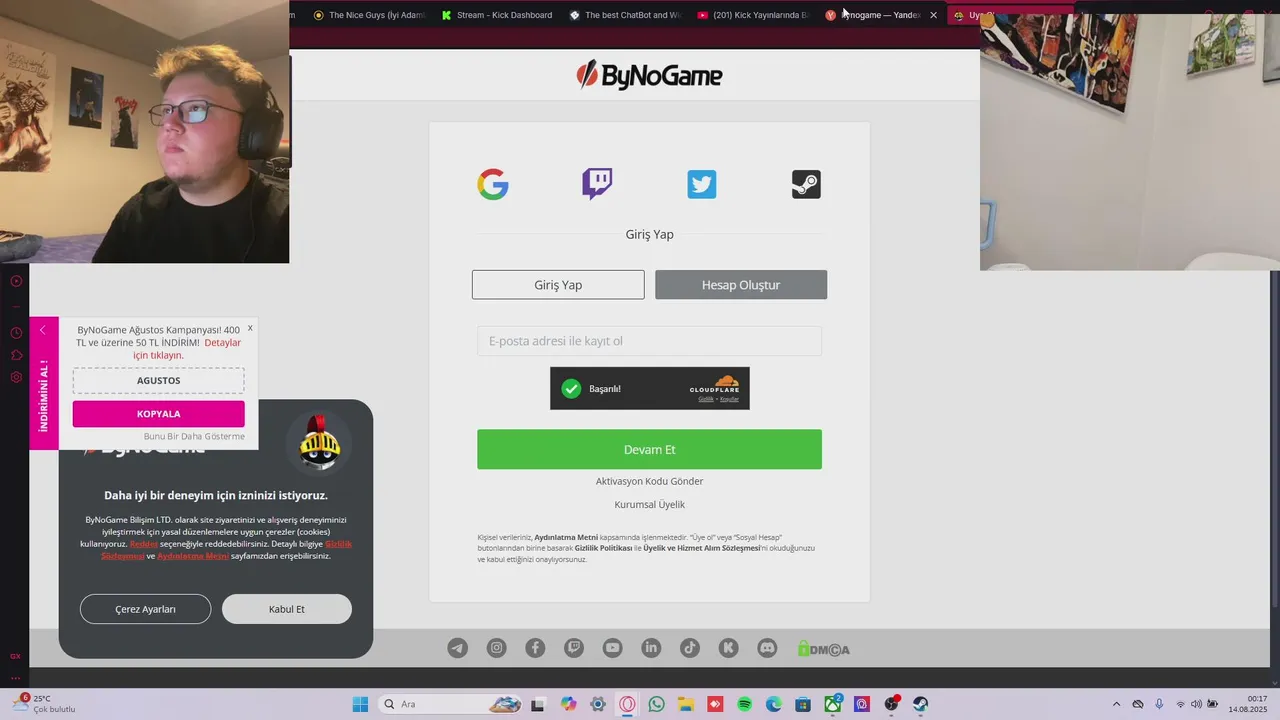Viewport: 1280px width, 720px height.
Task: Click 'Bunu Bir Daha Gösterme' link
Action: coord(194,436)
